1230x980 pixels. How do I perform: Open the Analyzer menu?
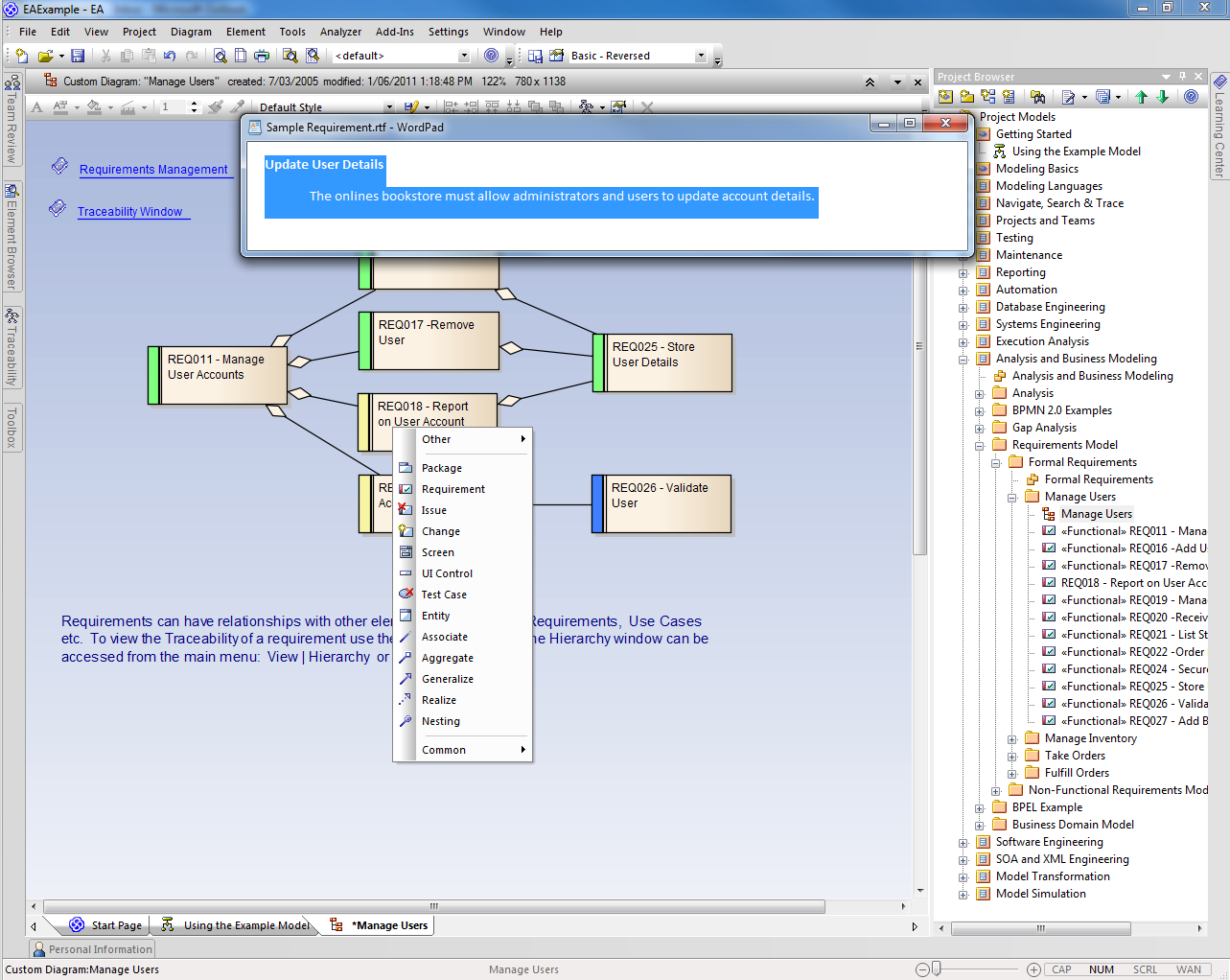(340, 32)
